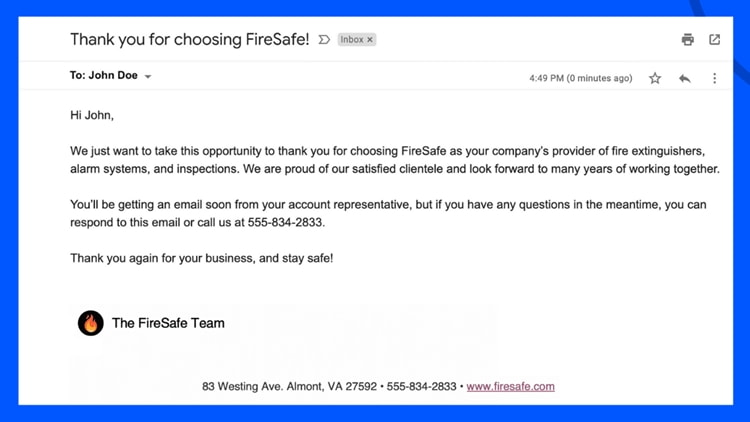Click "The FireSafe Team" signature name
The width and height of the screenshot is (750, 422).
point(168,323)
